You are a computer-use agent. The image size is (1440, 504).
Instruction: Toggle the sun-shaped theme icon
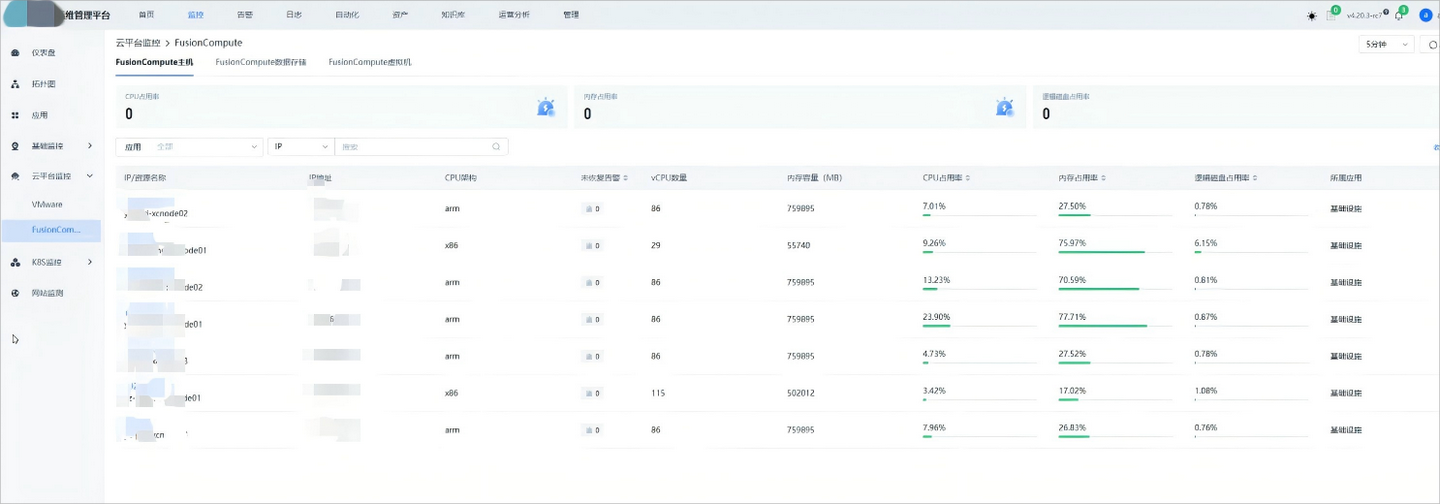[x=1312, y=15]
